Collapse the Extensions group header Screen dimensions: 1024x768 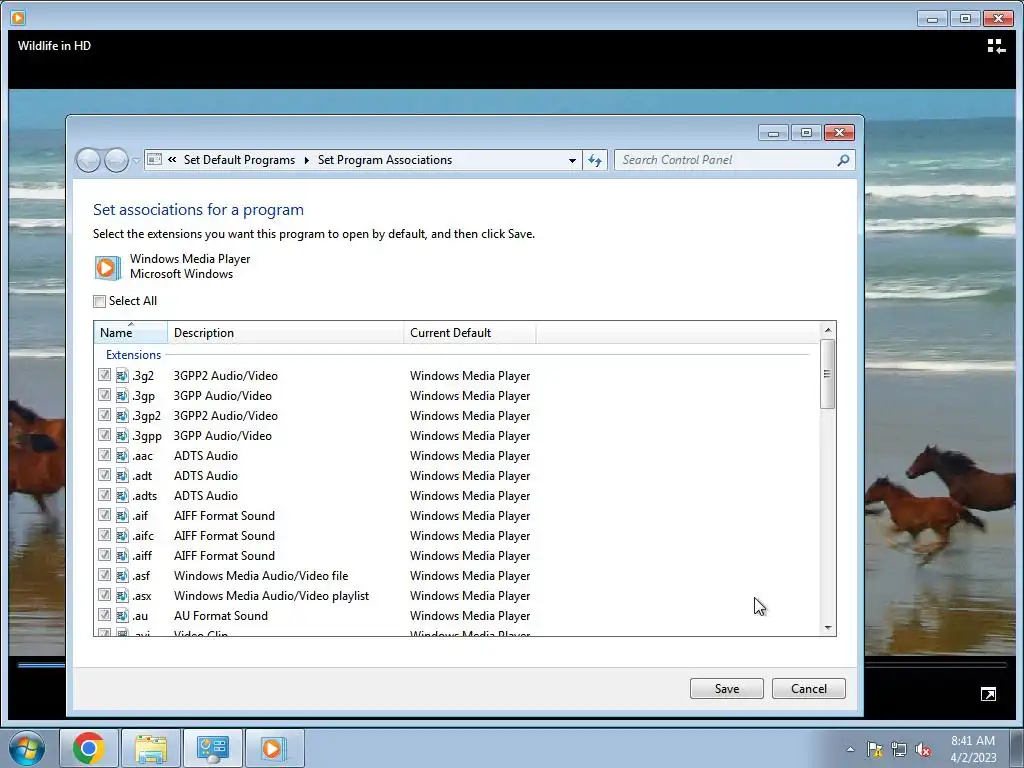click(133, 355)
